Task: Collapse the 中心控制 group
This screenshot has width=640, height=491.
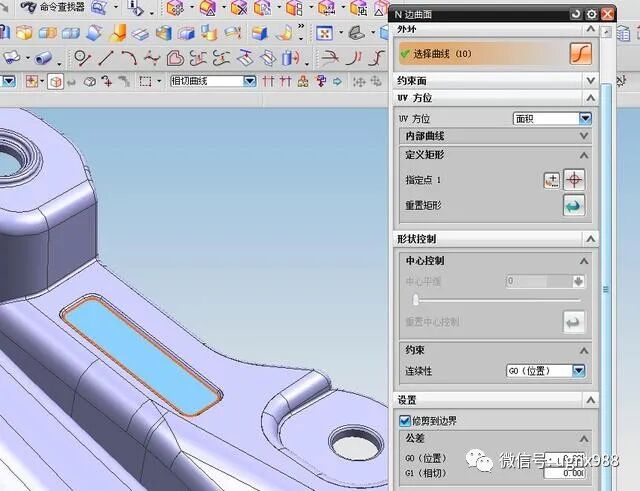Action: point(584,261)
